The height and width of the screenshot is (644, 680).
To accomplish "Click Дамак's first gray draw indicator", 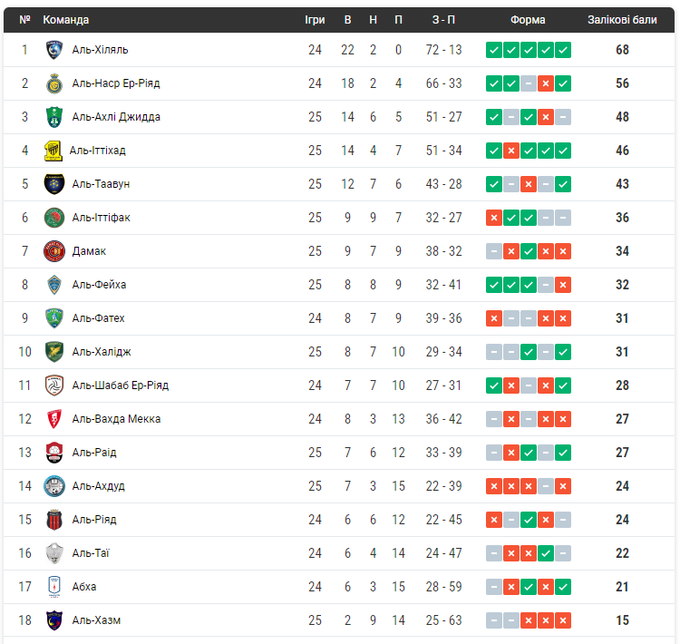I will [494, 251].
